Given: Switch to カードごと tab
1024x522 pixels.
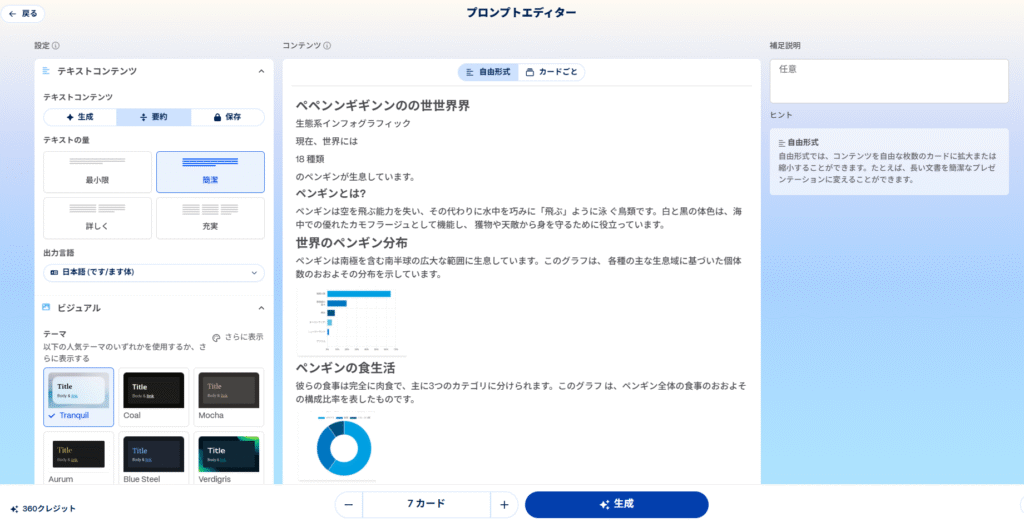Looking at the screenshot, I should pos(552,72).
